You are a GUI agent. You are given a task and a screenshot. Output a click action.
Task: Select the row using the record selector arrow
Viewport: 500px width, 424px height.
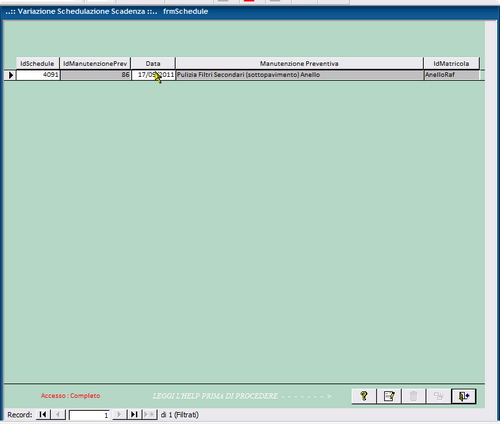(x=10, y=75)
